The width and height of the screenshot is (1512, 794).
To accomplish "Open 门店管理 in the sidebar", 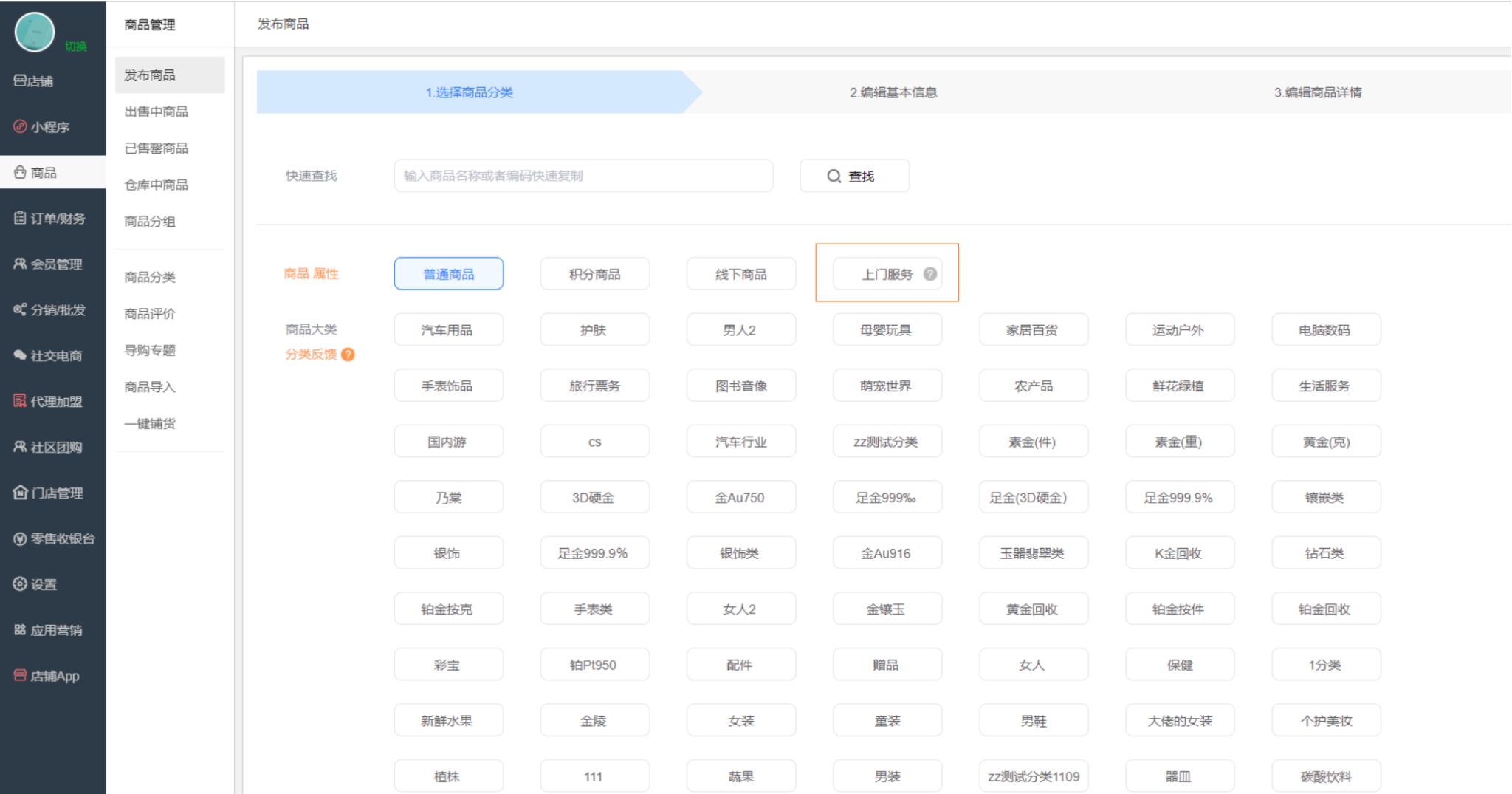I will tap(48, 493).
